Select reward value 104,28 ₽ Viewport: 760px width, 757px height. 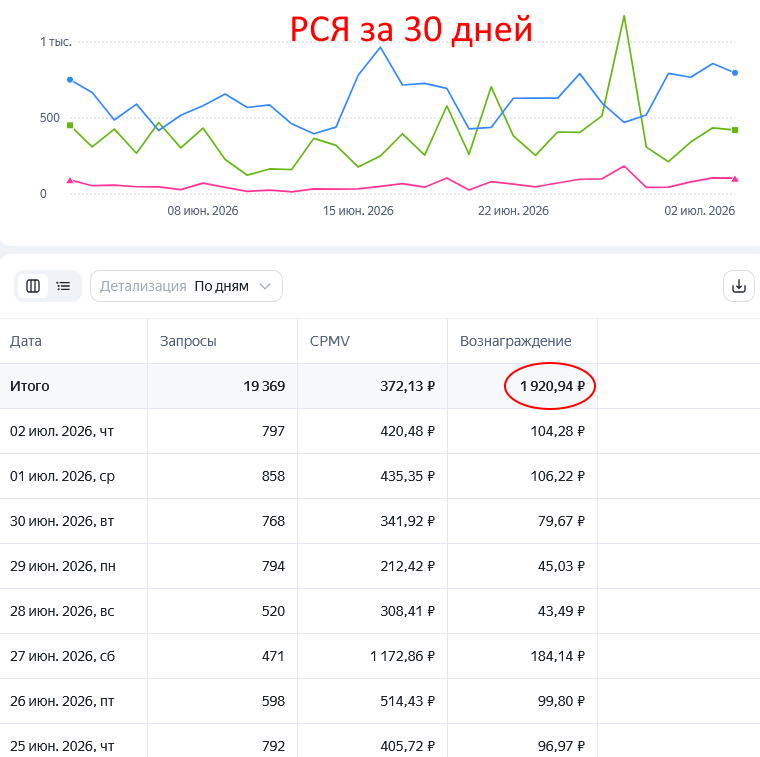[557, 431]
